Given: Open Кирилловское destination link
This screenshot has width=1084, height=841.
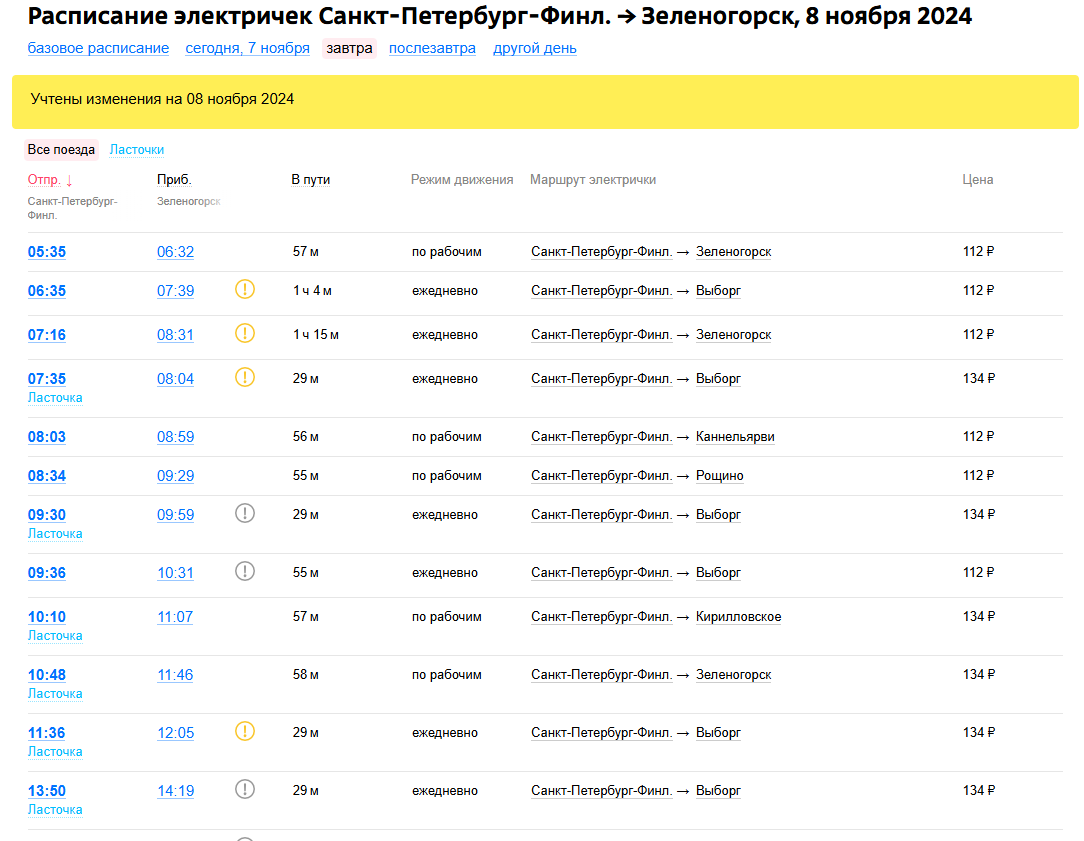Looking at the screenshot, I should pos(738,616).
